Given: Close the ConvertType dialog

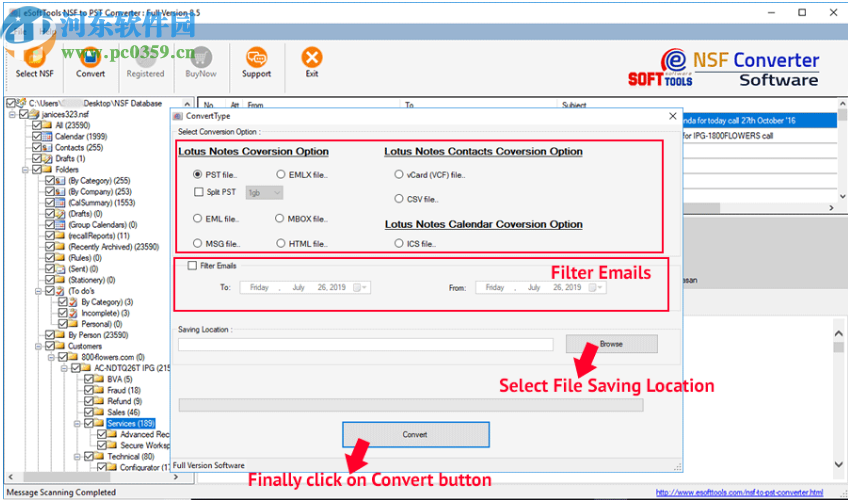Looking at the screenshot, I should 672,116.
